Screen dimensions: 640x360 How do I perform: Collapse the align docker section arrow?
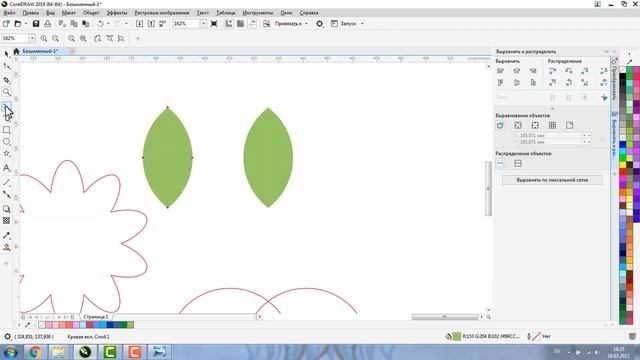click(552, 109)
